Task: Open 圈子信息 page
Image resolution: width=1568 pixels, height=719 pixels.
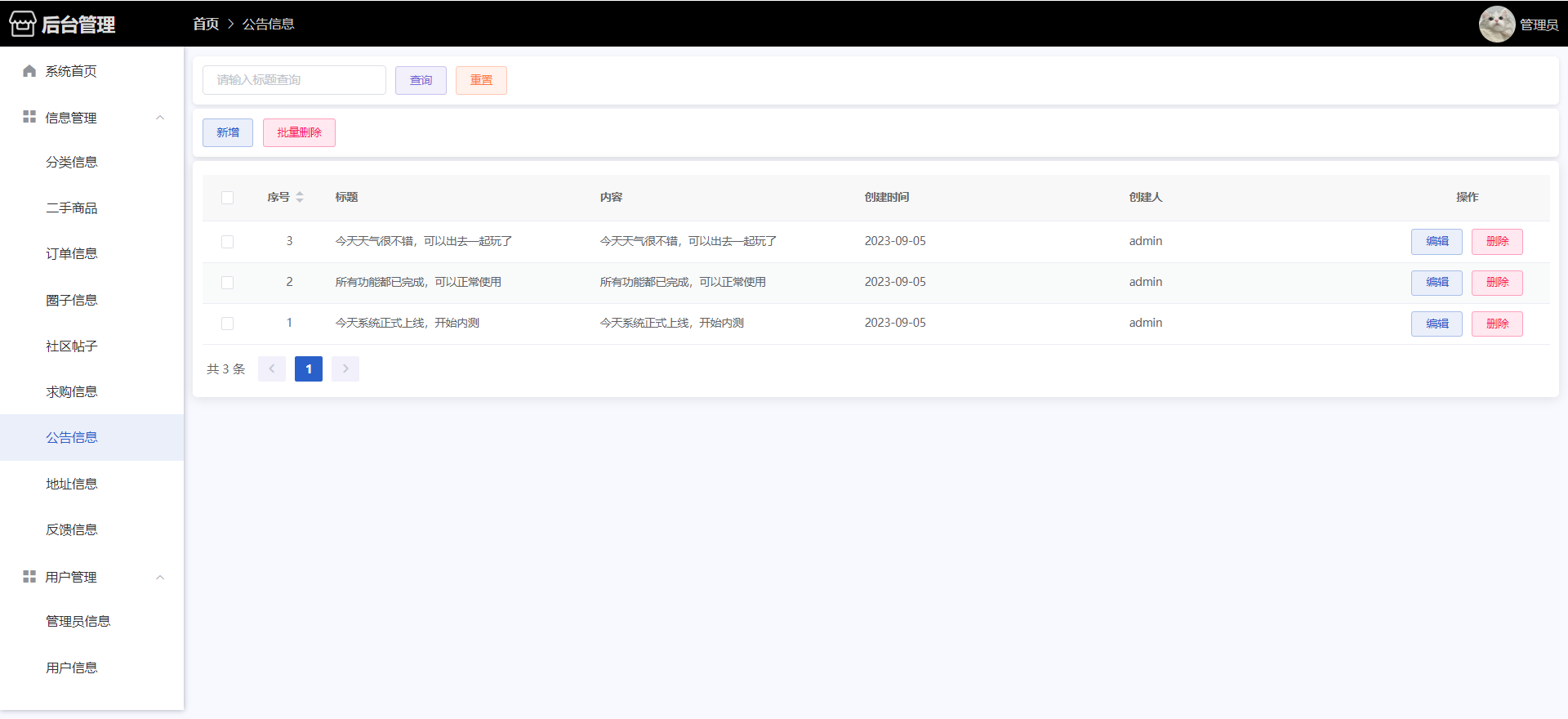Action: point(91,300)
